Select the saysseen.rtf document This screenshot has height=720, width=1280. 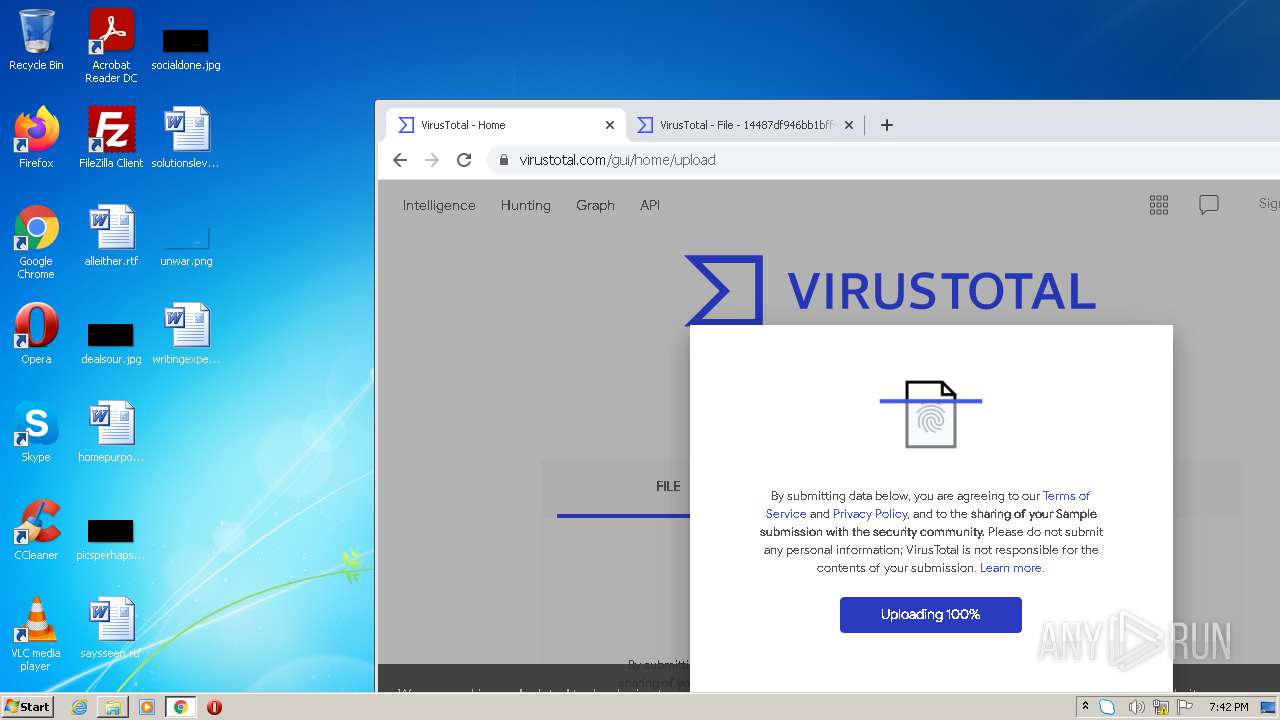pyautogui.click(x=111, y=628)
